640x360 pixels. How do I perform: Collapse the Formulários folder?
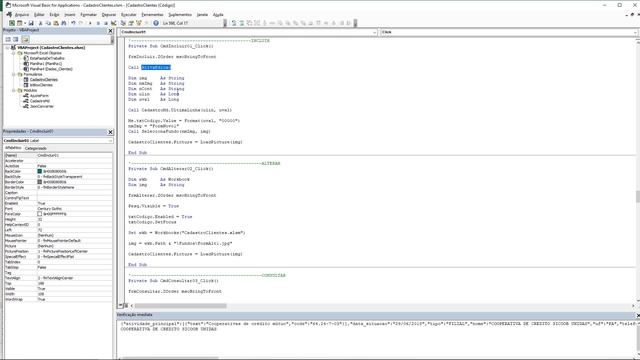click(13, 74)
